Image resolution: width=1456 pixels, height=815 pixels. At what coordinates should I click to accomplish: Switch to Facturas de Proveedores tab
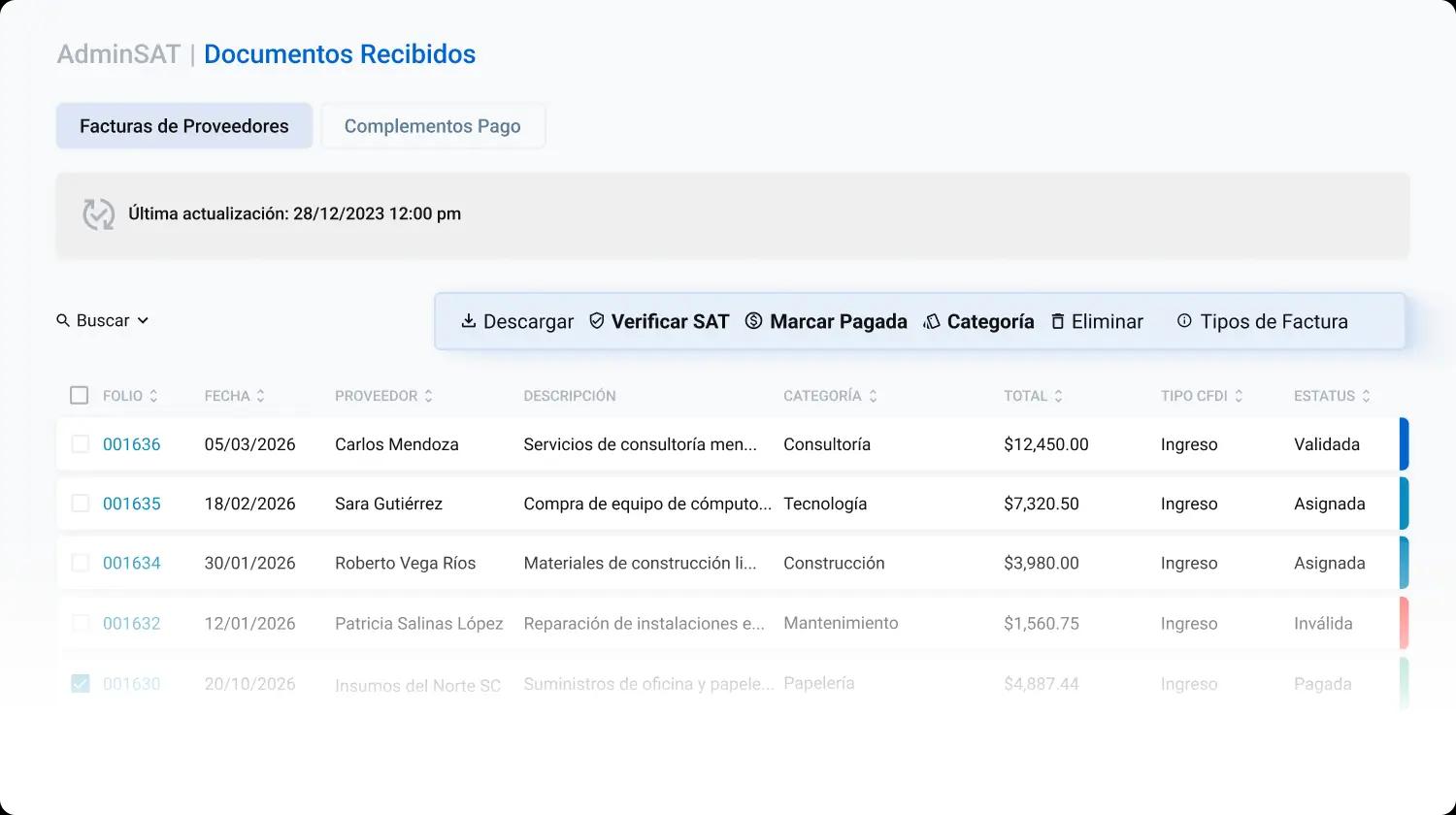tap(184, 126)
